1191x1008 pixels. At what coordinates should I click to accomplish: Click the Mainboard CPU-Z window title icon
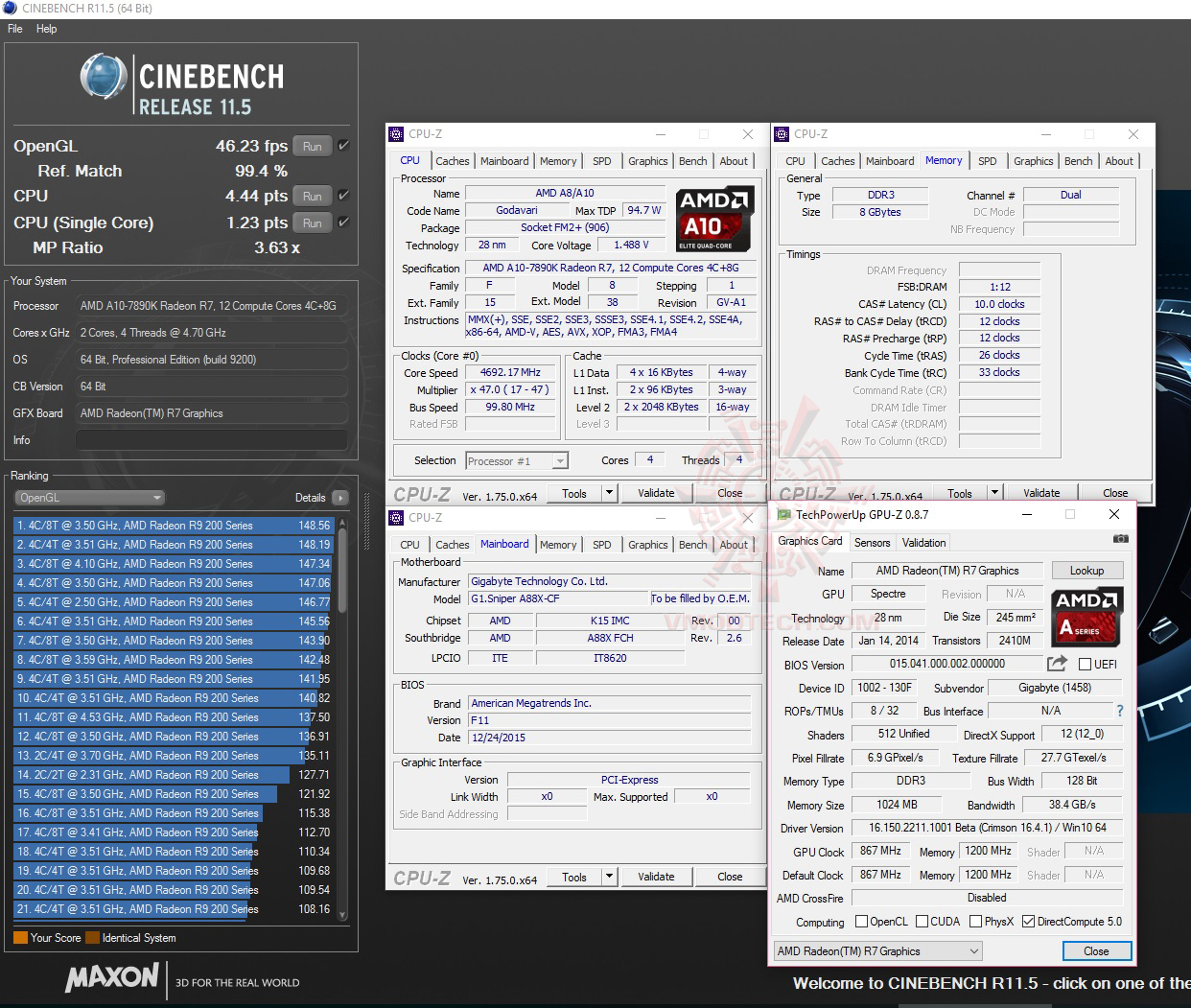coord(397,518)
